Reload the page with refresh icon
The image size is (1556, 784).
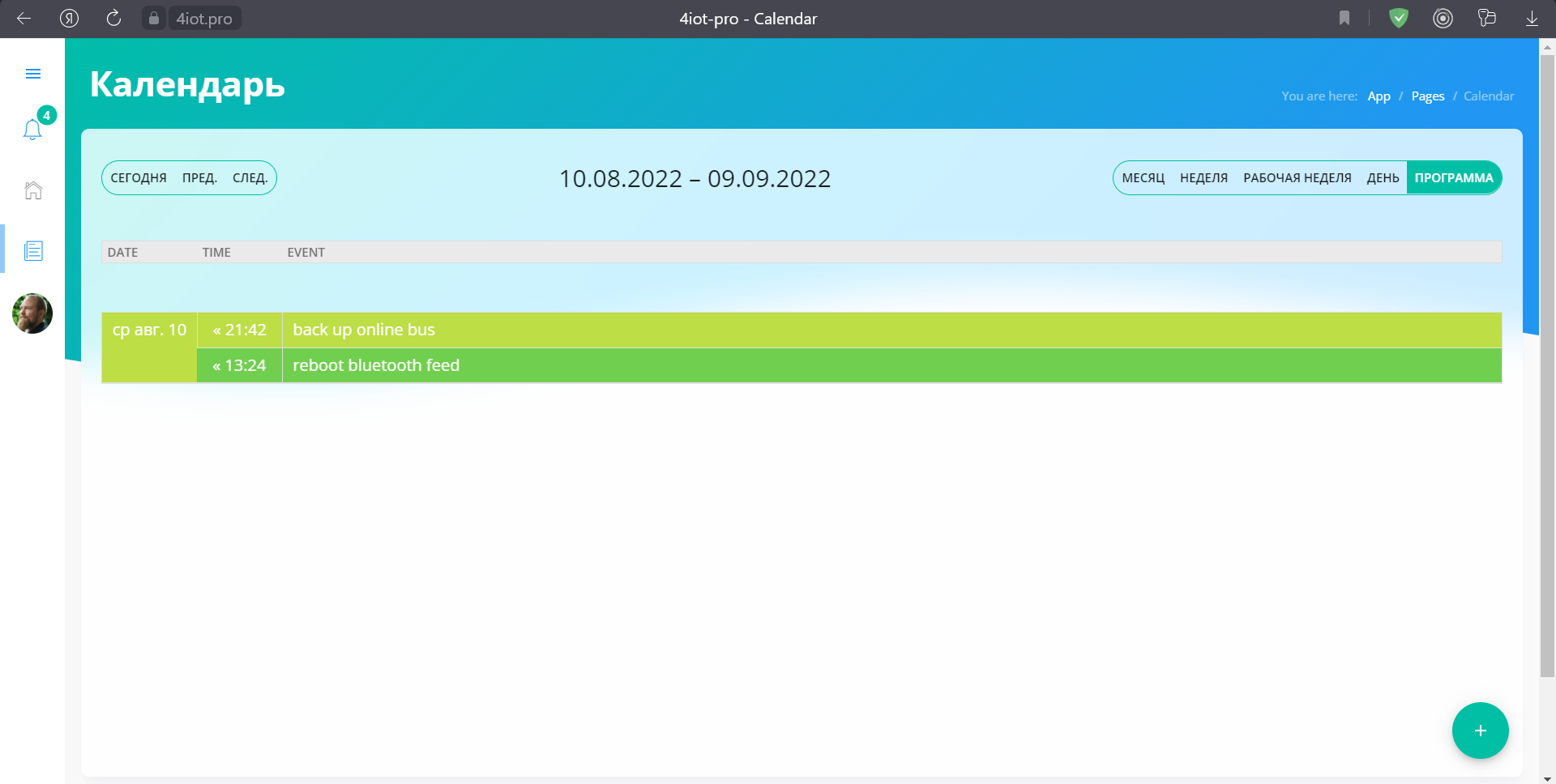[x=113, y=19]
